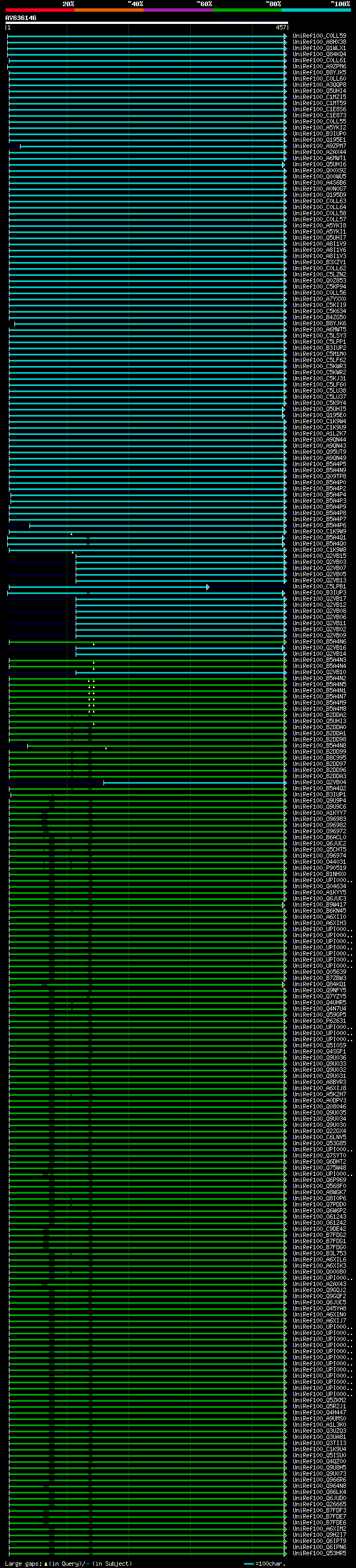The image size is (356, 1568).
Task: Open hit UniRef100_A8MX38
Action: pyautogui.click(x=319, y=42)
